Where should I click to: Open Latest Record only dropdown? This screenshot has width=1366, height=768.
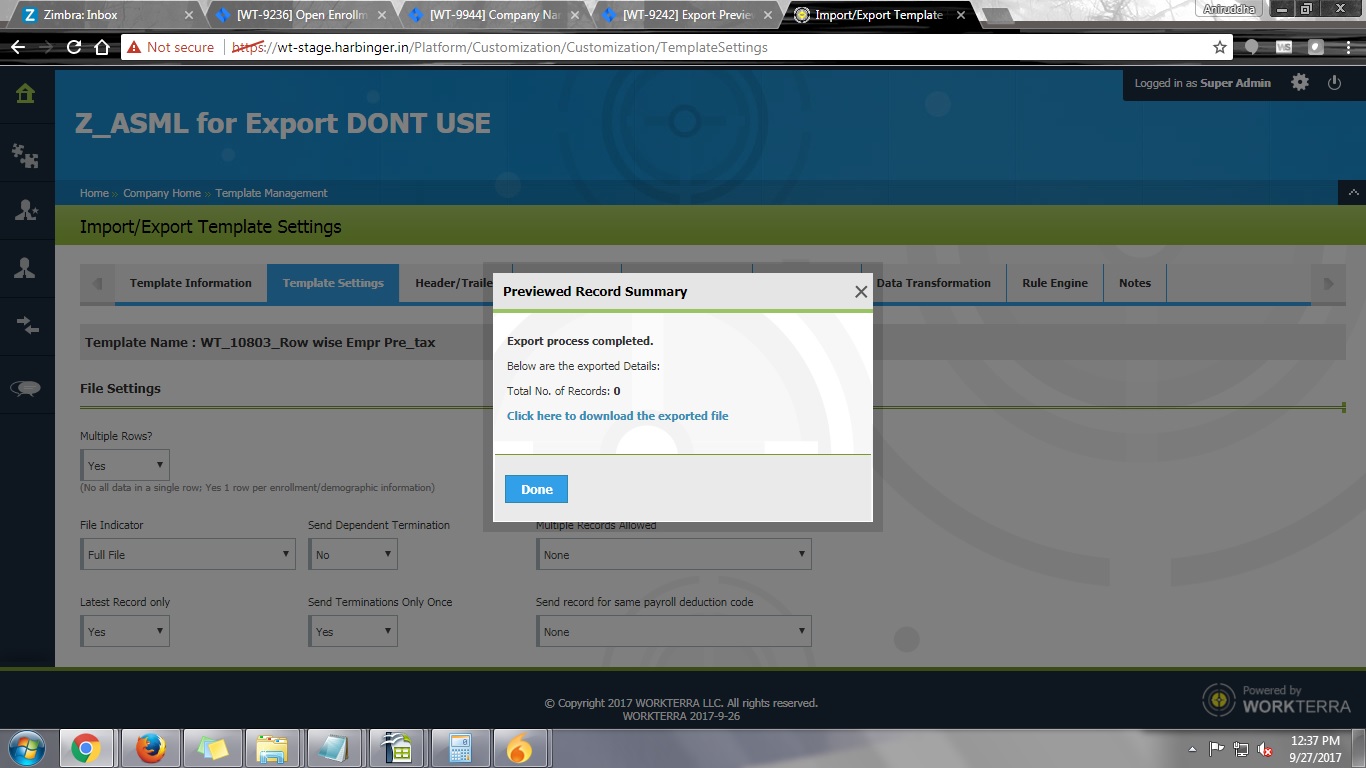[125, 631]
